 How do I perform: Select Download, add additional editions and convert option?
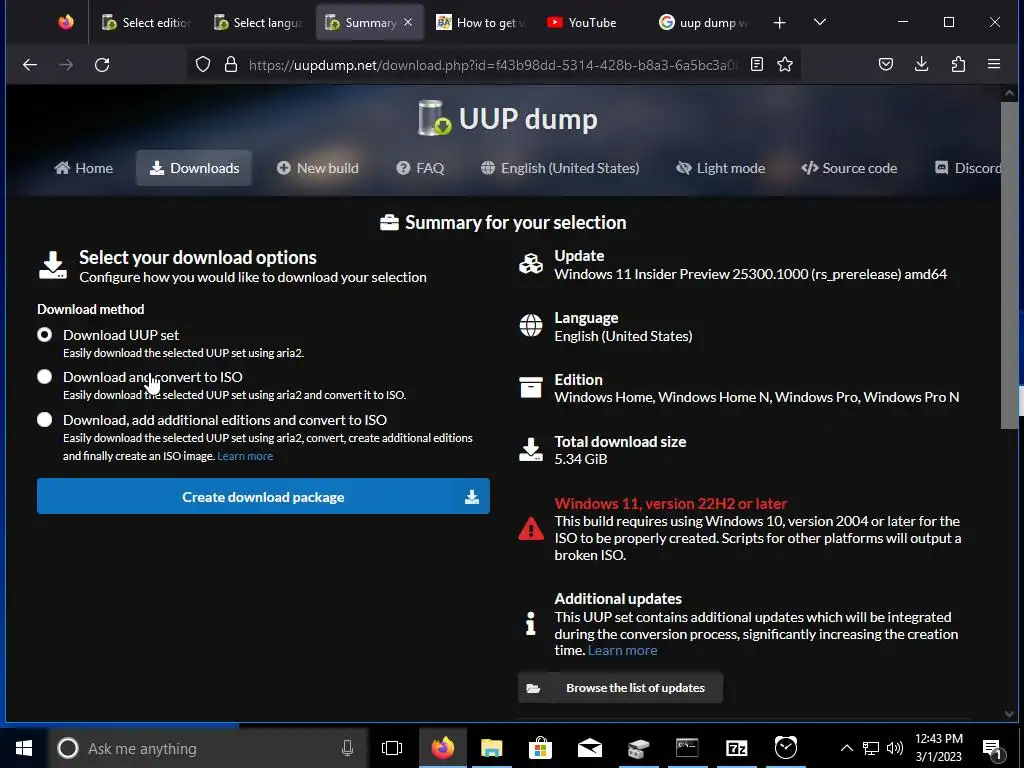(44, 420)
